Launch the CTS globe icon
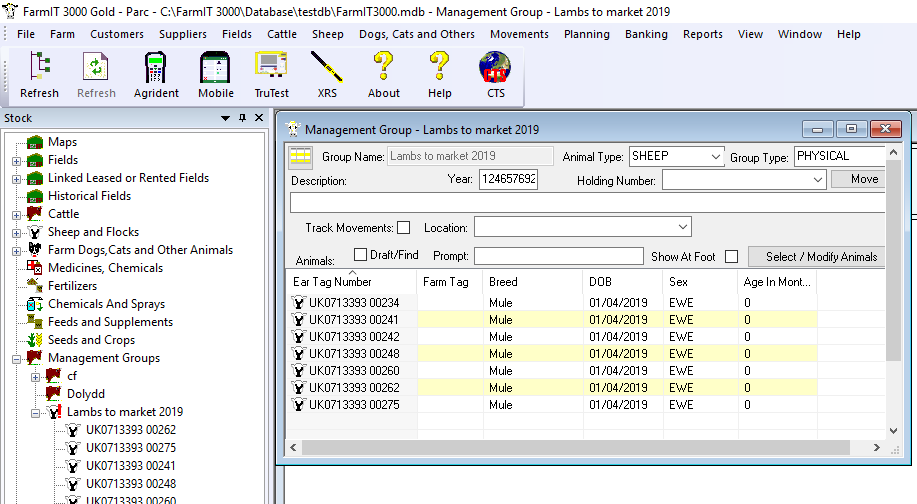917x504 pixels. pyautogui.click(x=495, y=67)
